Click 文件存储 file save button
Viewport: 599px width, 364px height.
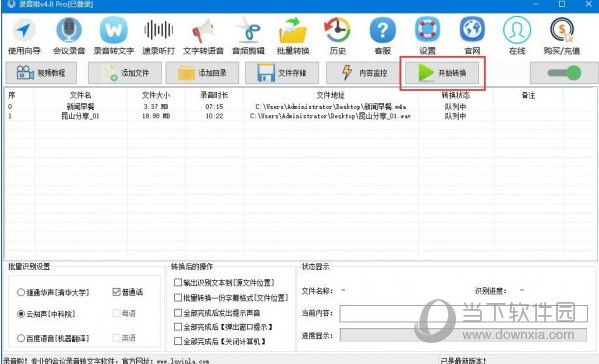[282, 73]
